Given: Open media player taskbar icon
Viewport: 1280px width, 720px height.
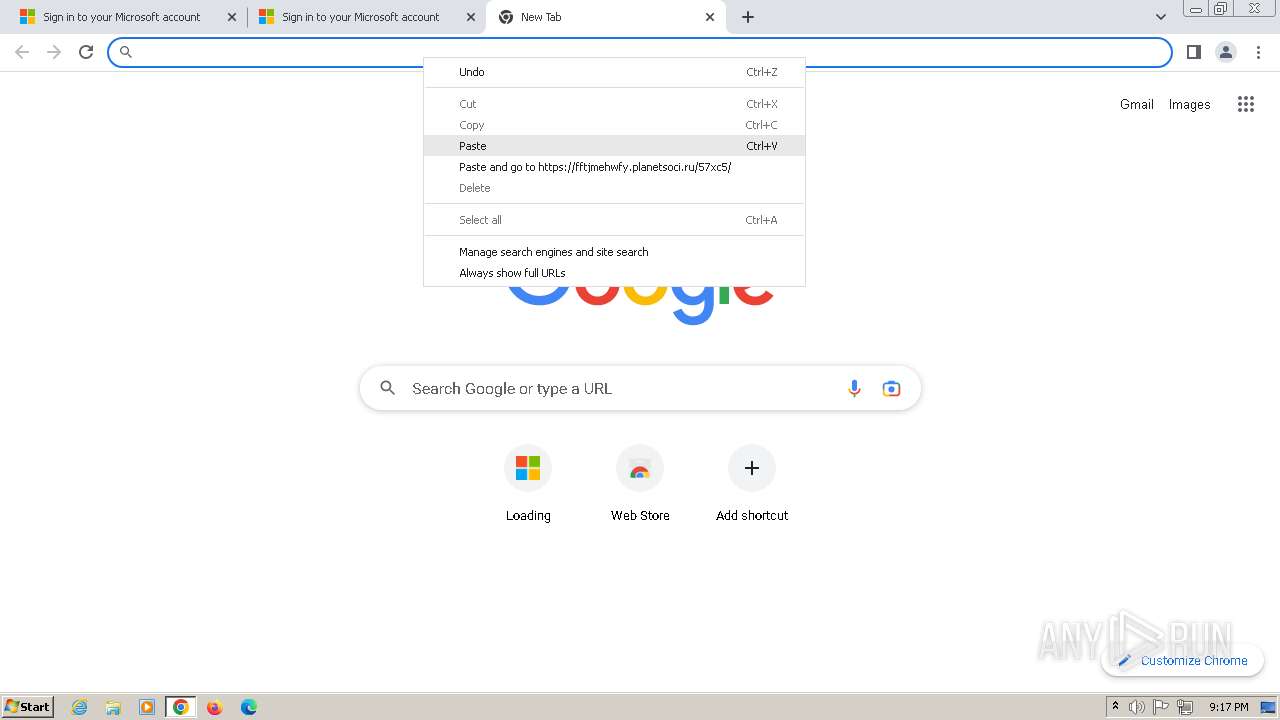Looking at the screenshot, I should tap(147, 707).
